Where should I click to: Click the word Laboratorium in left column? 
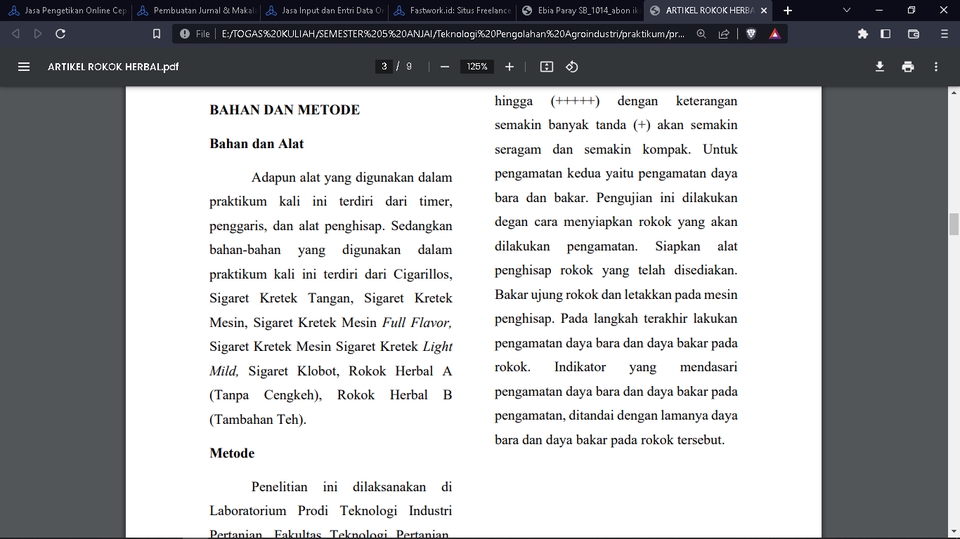[x=248, y=511]
